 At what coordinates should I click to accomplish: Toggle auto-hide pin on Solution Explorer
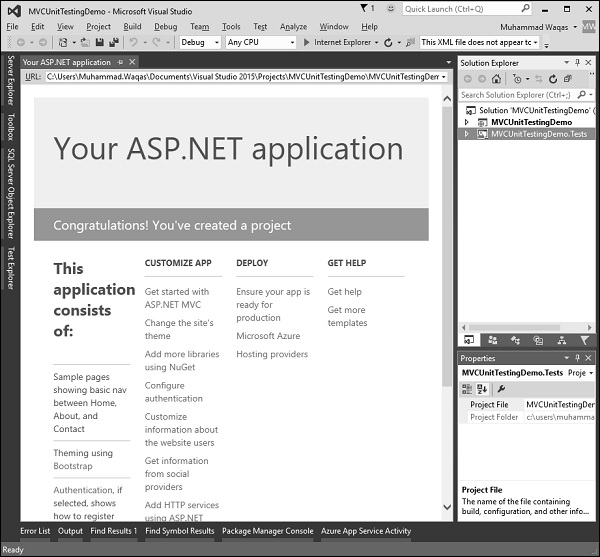coord(577,62)
